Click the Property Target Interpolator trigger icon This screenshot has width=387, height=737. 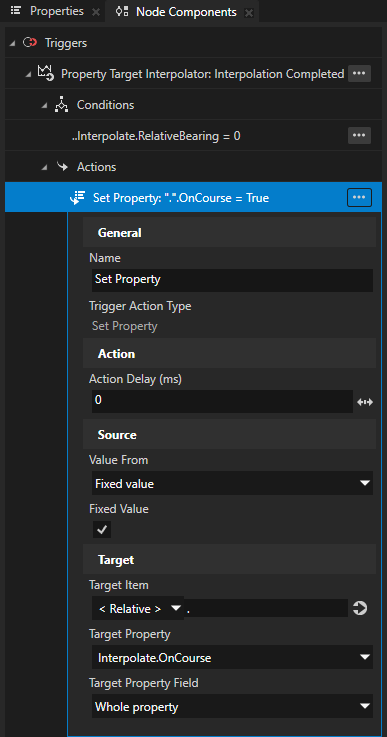pyautogui.click(x=46, y=73)
